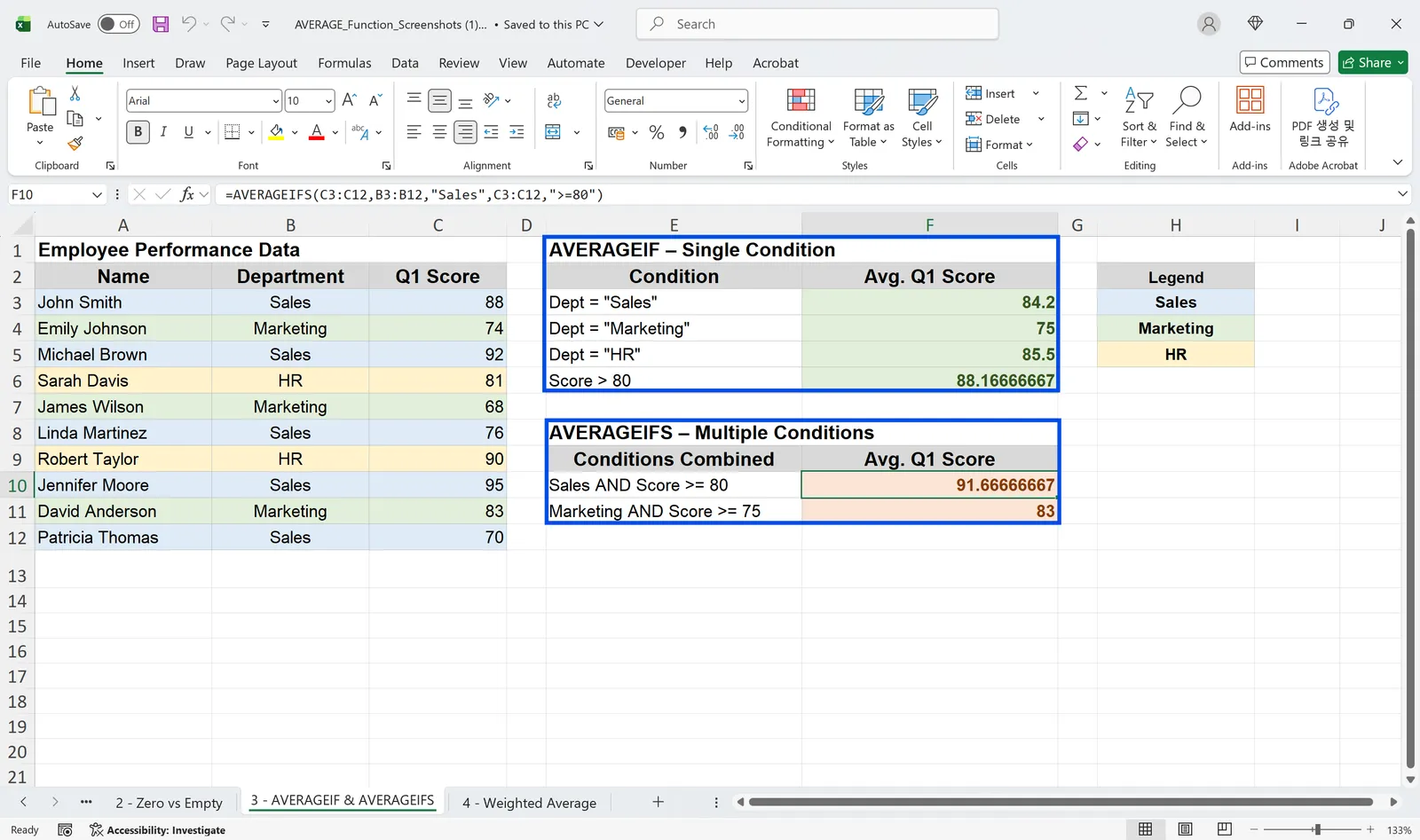Open Sort & Filter menu
1420x840 pixels.
click(x=1139, y=118)
